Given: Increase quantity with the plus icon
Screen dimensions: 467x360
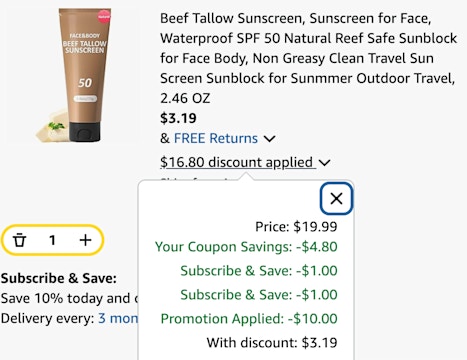Looking at the screenshot, I should [85, 240].
